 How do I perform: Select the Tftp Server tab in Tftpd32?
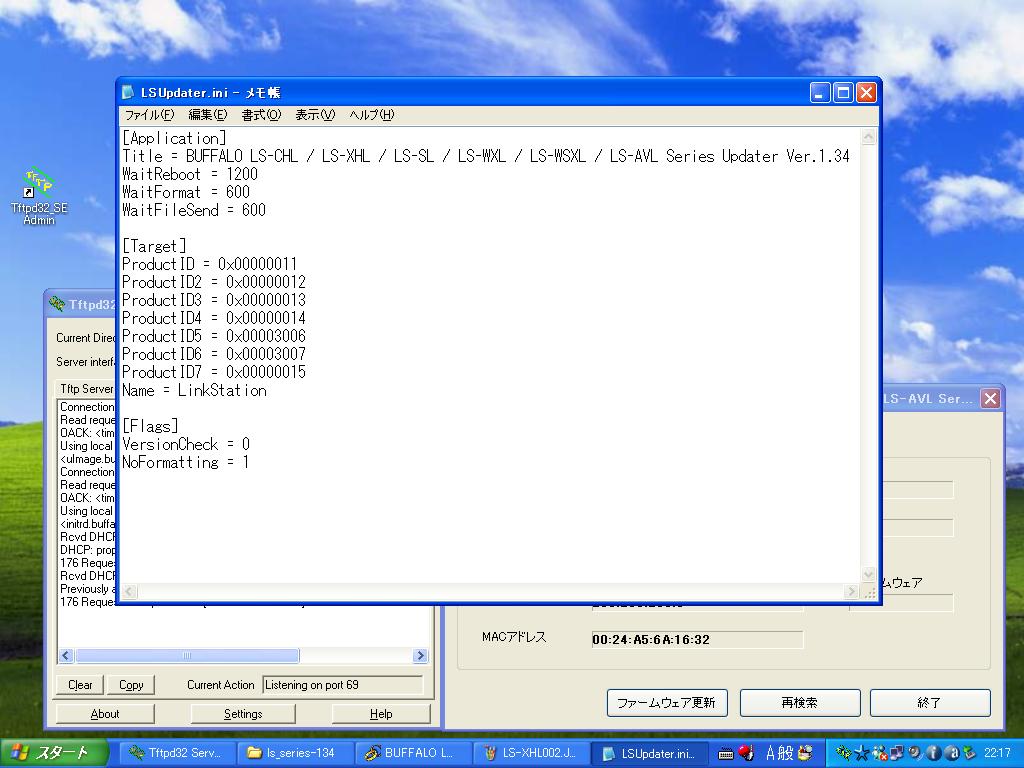pos(86,389)
